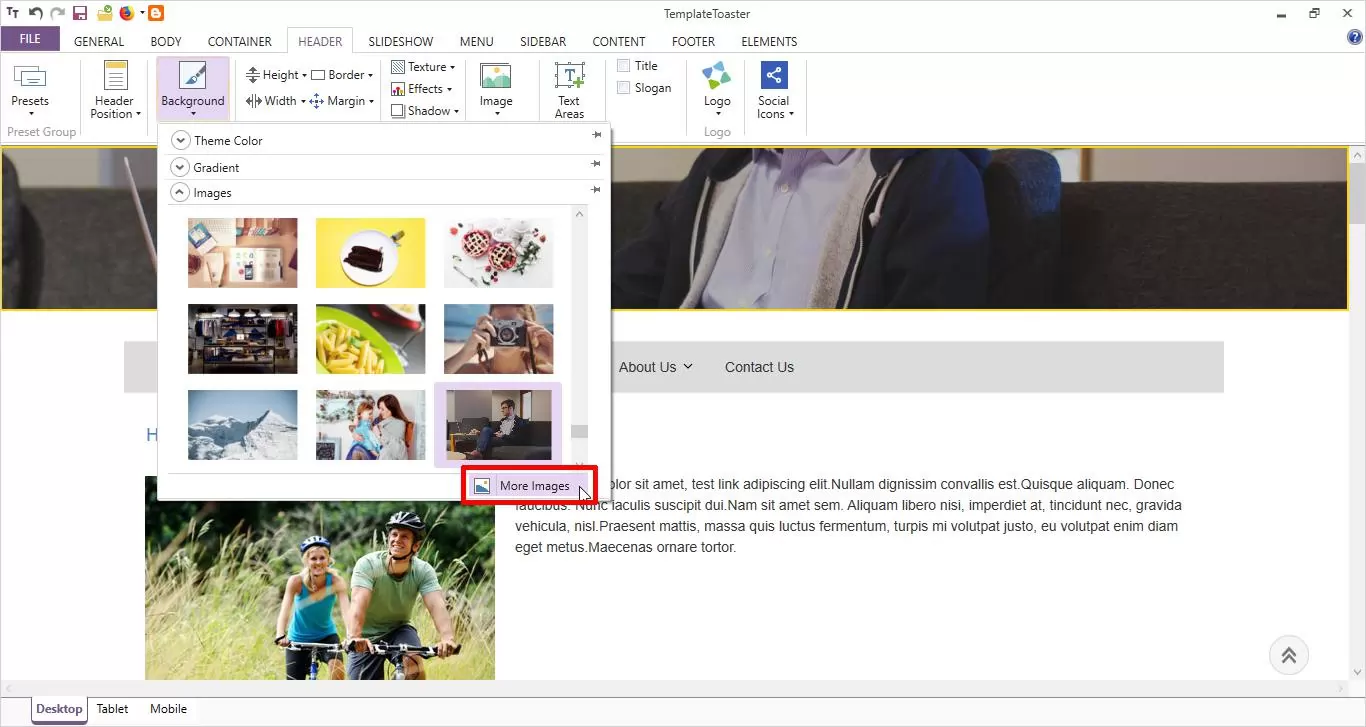Open the Logo options icon
The image size is (1366, 727).
click(717, 77)
